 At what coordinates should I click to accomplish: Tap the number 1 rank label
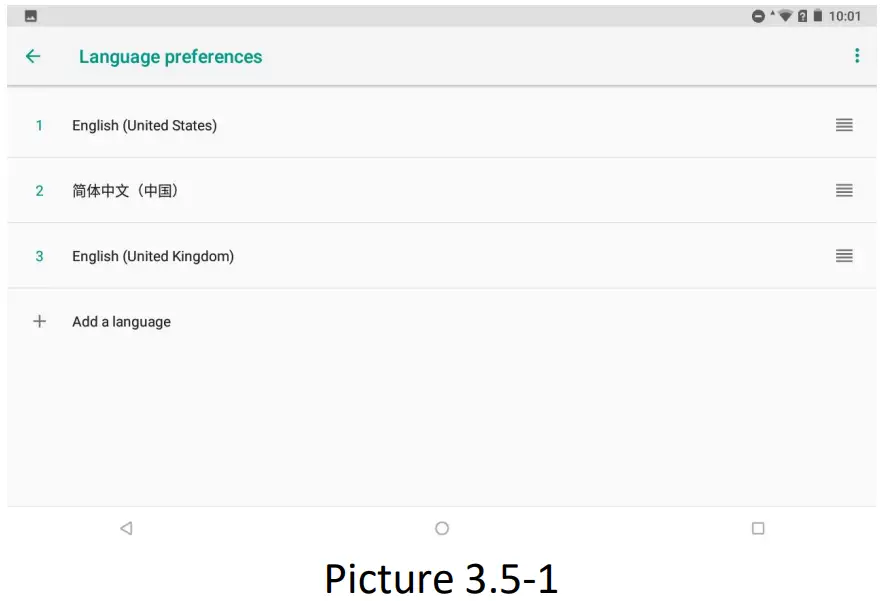tap(40, 125)
